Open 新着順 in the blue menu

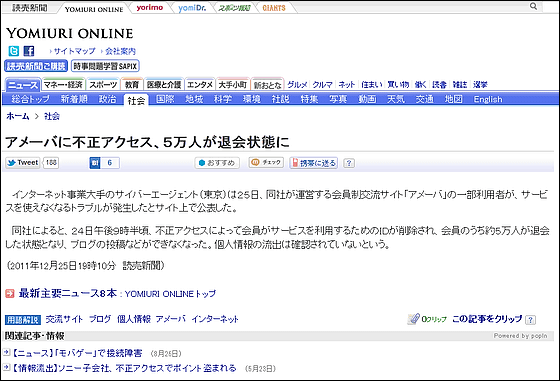pos(74,99)
